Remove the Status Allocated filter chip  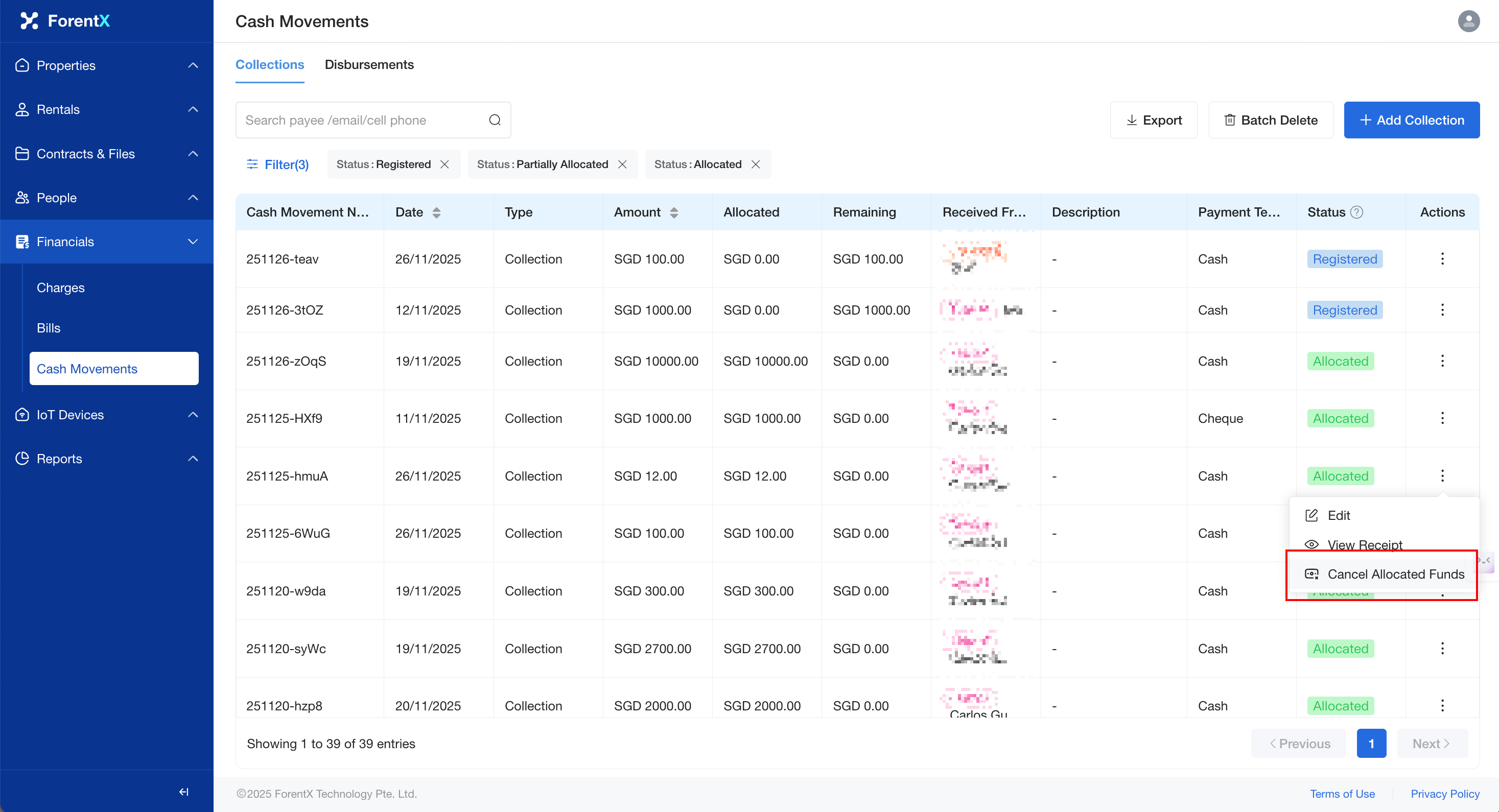coord(755,164)
